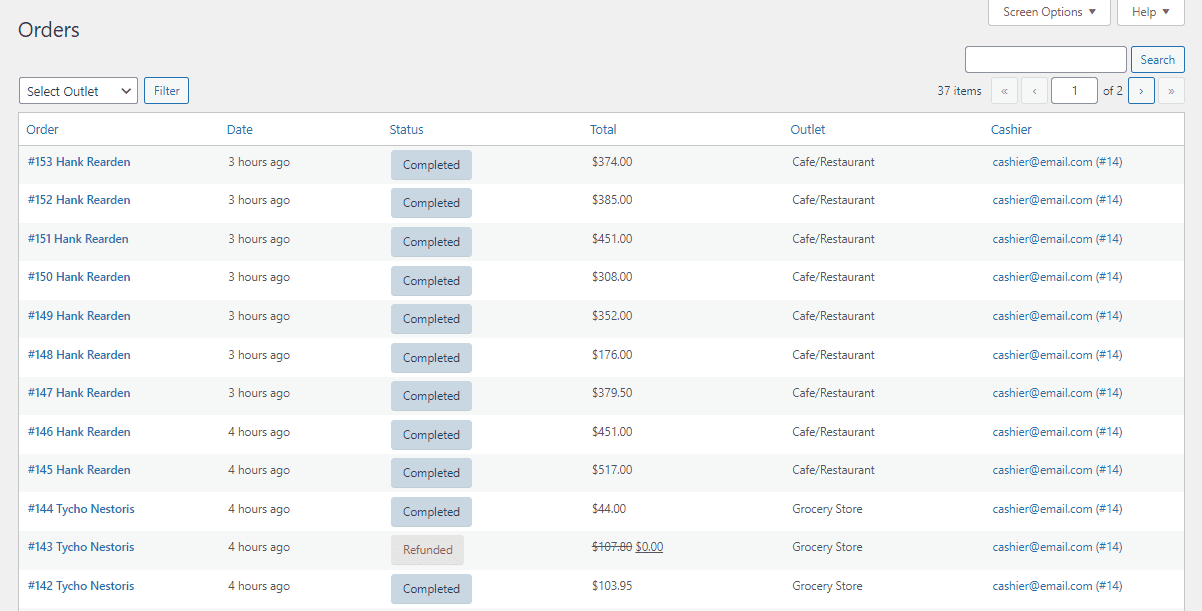Click the first page pagination arrow
1202x611 pixels.
point(1004,91)
